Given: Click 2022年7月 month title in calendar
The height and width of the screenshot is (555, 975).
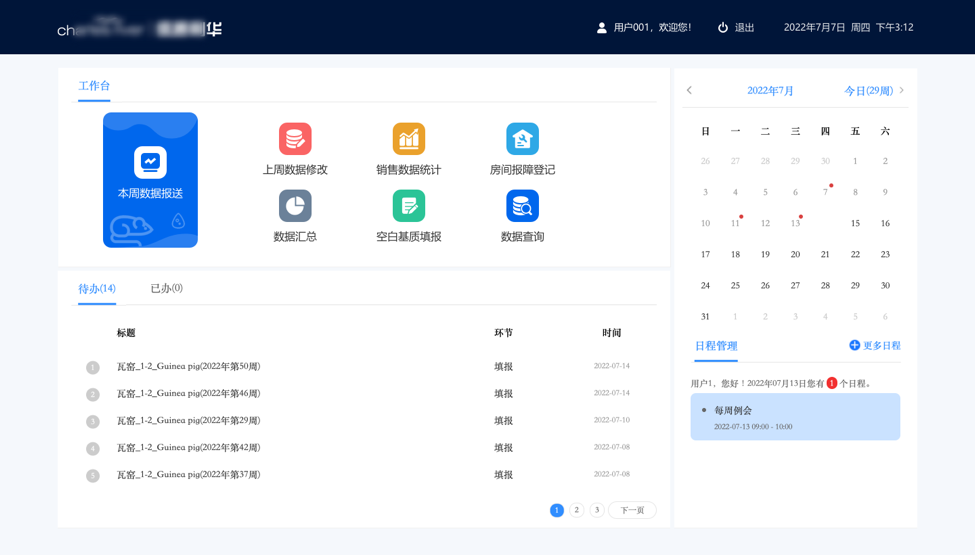Looking at the screenshot, I should coord(770,91).
